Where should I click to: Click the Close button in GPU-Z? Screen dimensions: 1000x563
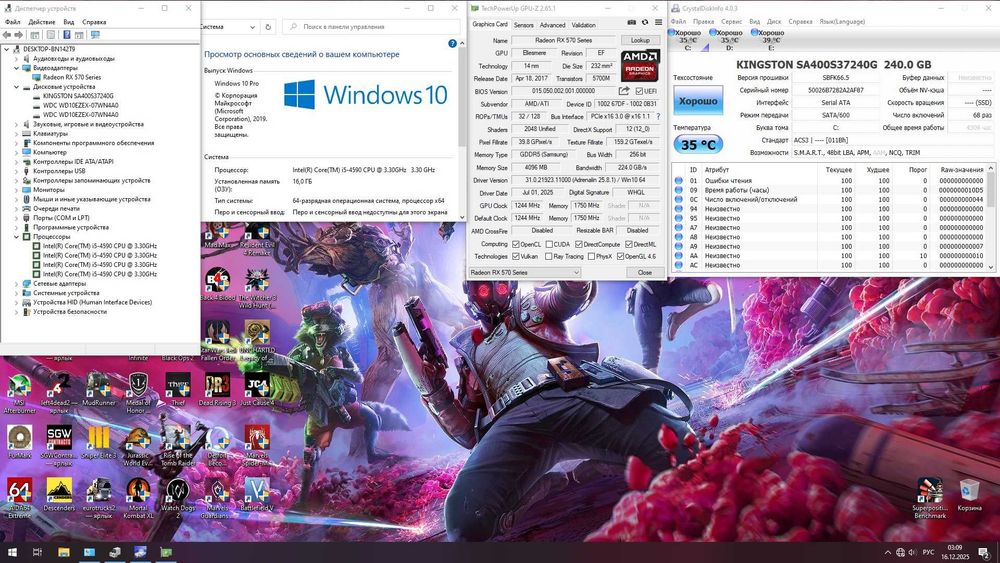pos(645,272)
